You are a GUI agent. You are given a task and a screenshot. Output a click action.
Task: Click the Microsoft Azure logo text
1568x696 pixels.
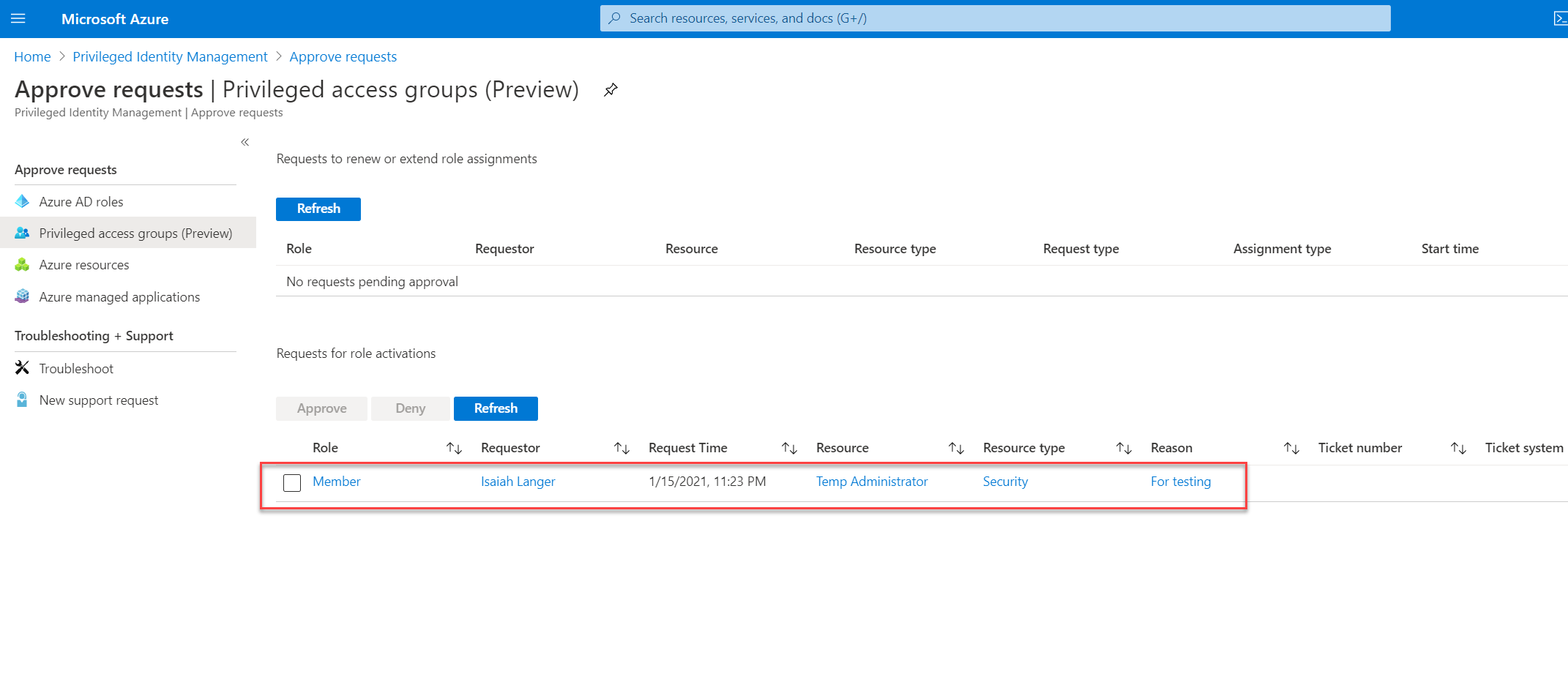(115, 19)
